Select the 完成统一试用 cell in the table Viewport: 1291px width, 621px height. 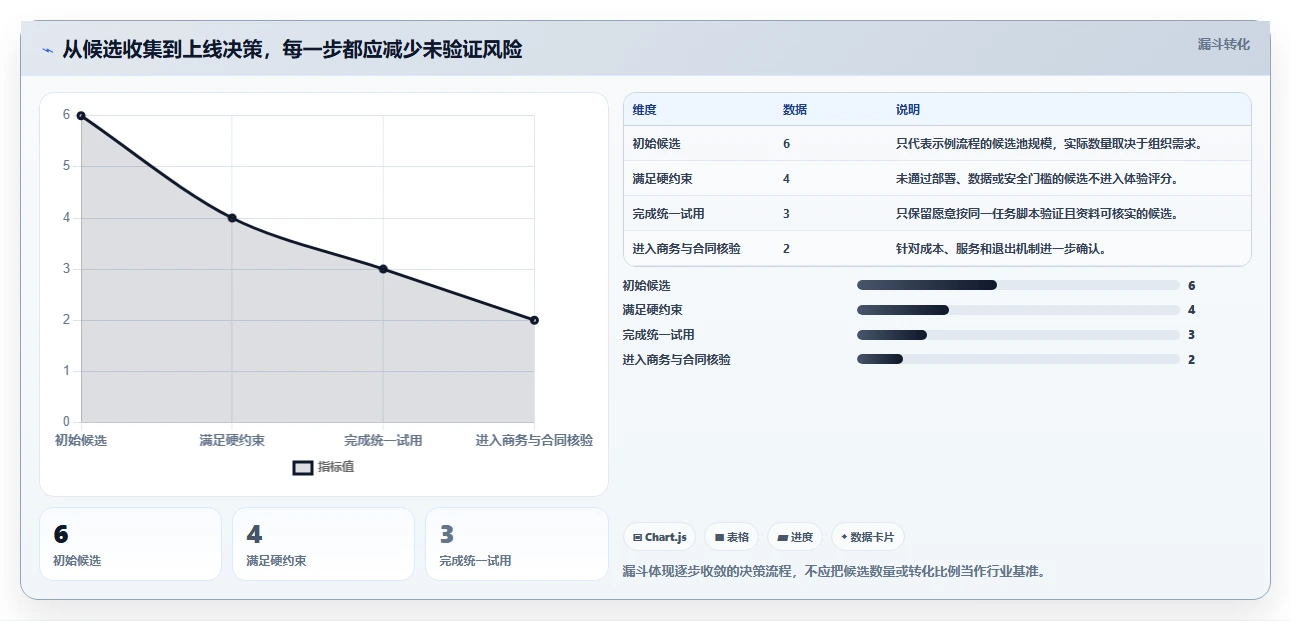(669, 214)
